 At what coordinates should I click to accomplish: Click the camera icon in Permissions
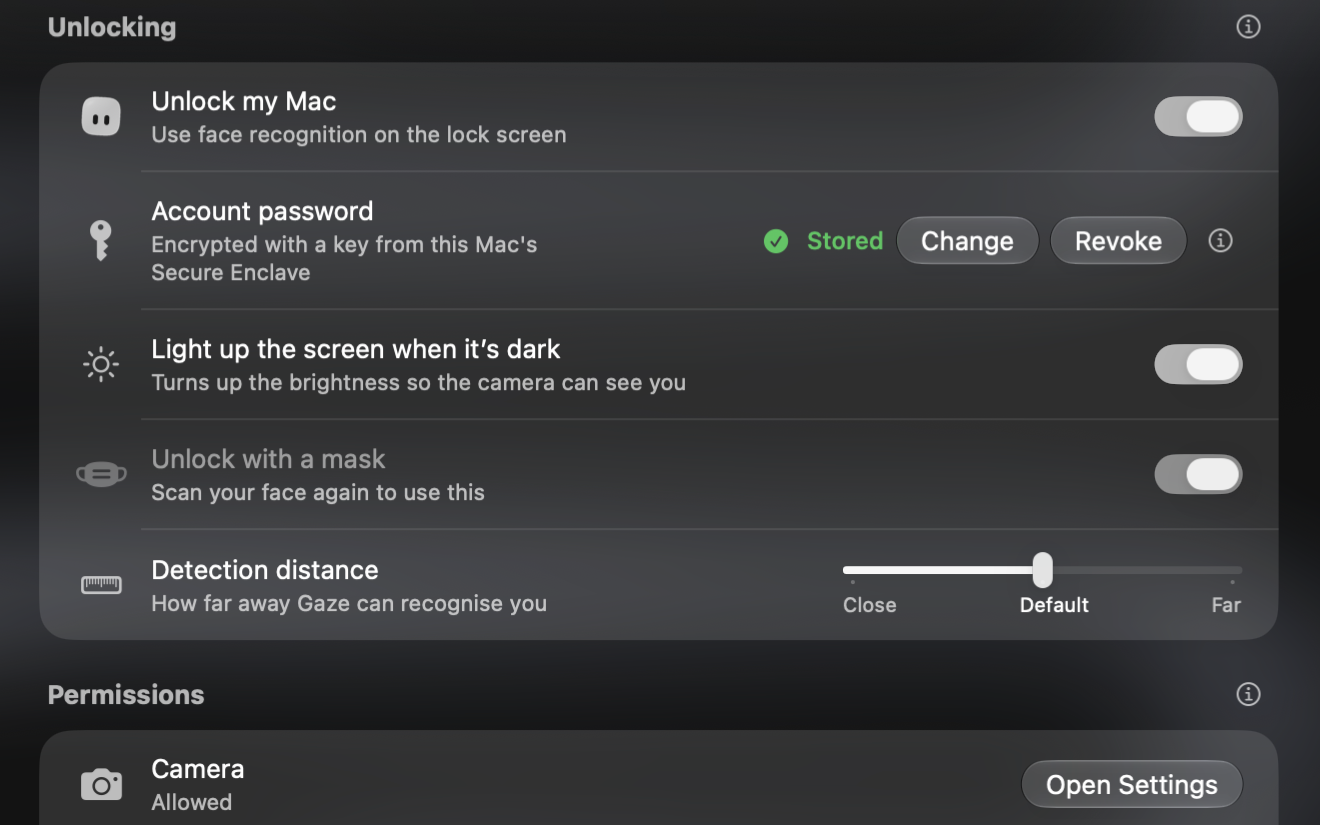click(101, 785)
